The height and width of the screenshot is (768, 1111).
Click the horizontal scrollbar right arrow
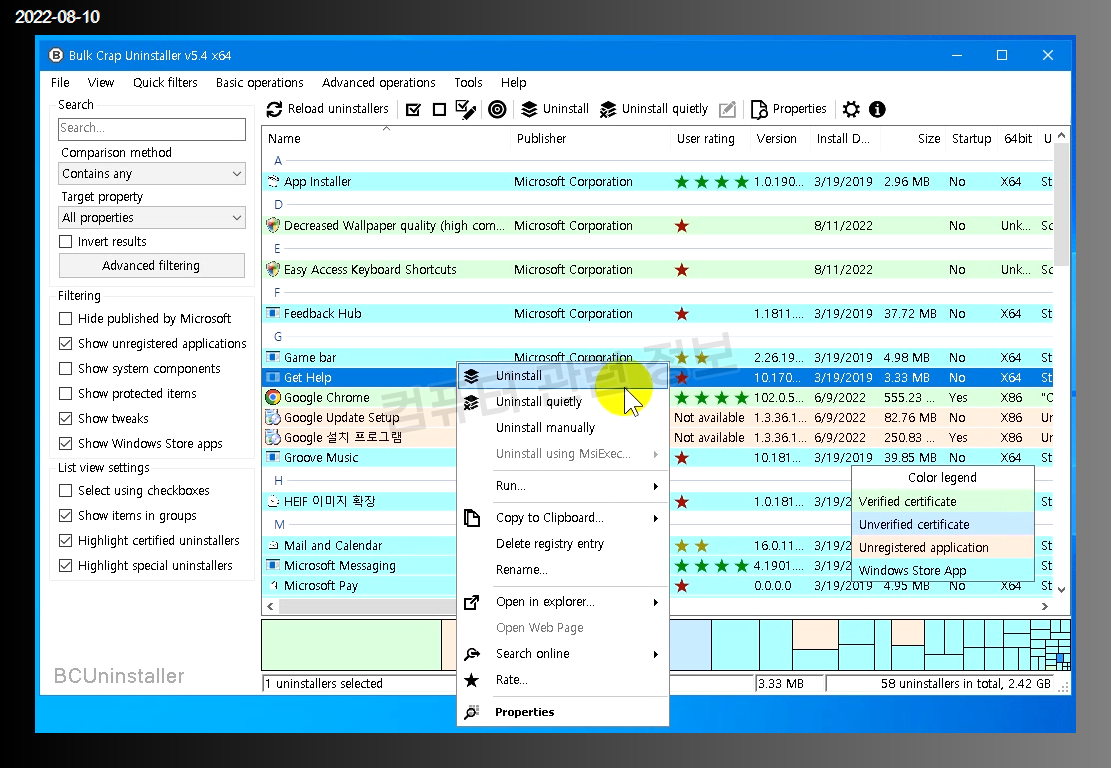(1044, 606)
